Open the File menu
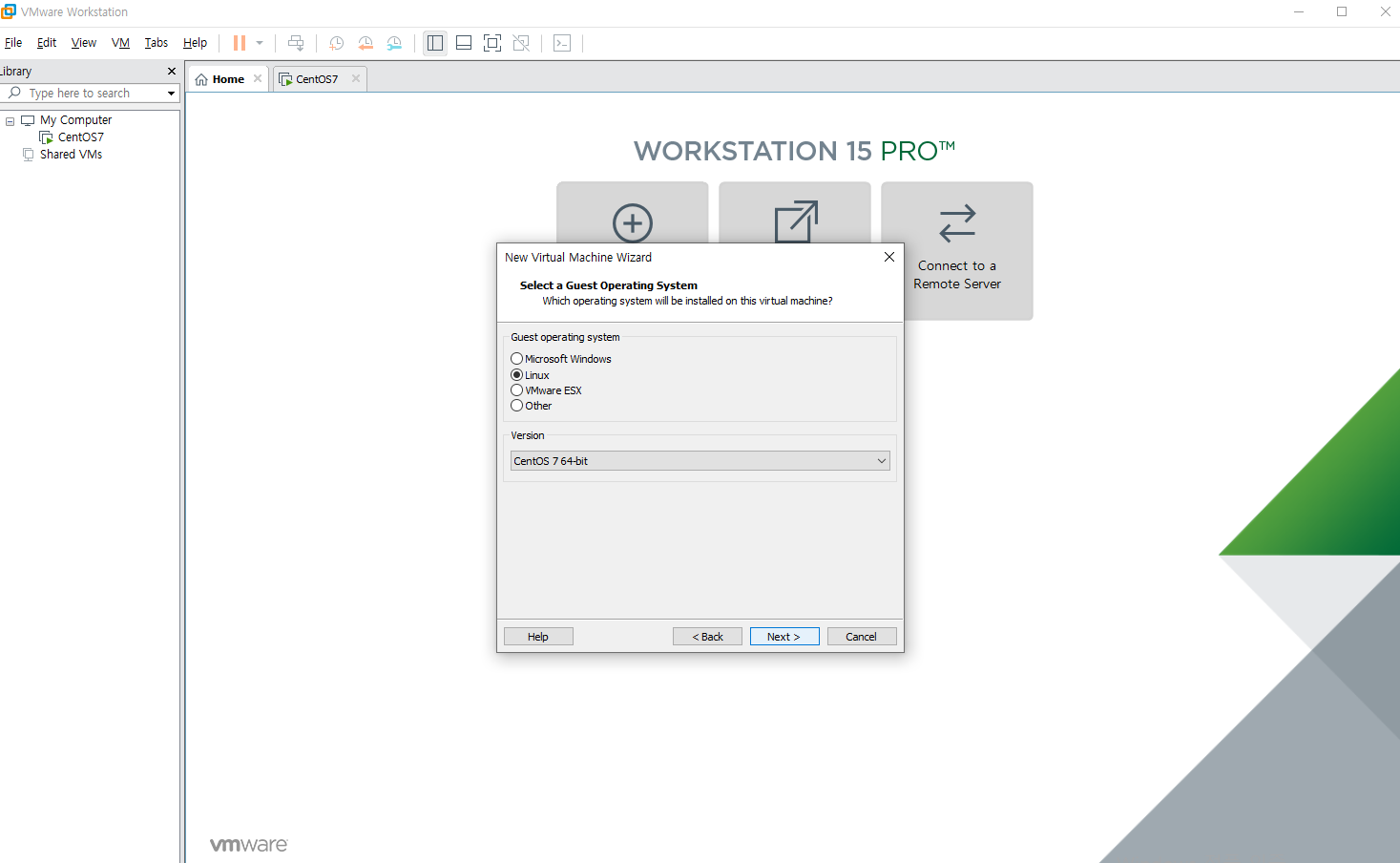Image resolution: width=1400 pixels, height=863 pixels. tap(13, 43)
